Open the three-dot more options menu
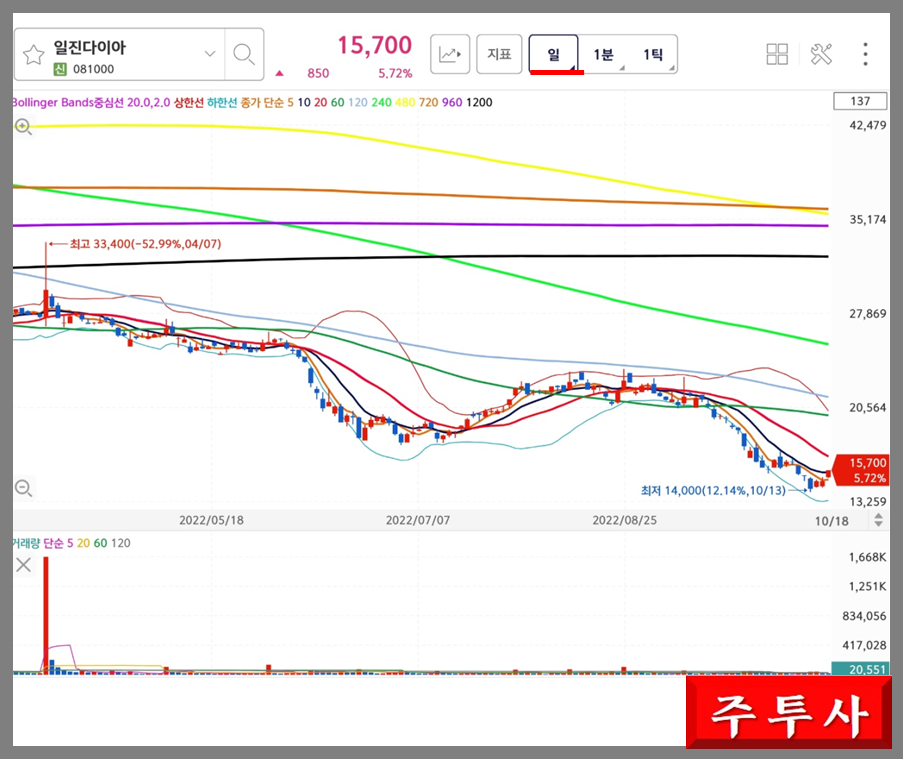This screenshot has width=903, height=759. (x=865, y=54)
